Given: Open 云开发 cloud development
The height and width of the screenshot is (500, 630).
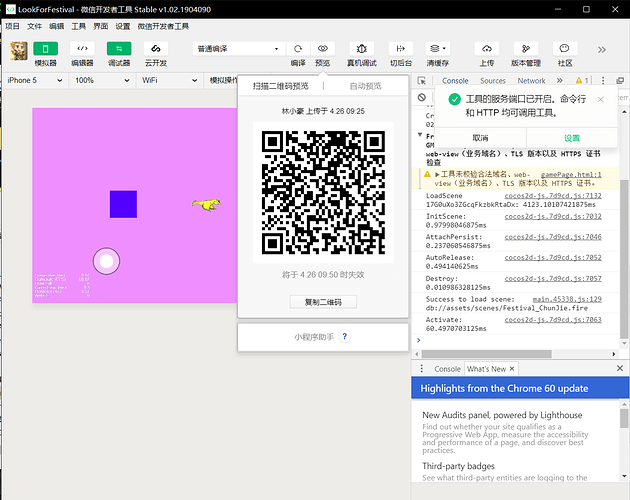Looking at the screenshot, I should pos(156,49).
